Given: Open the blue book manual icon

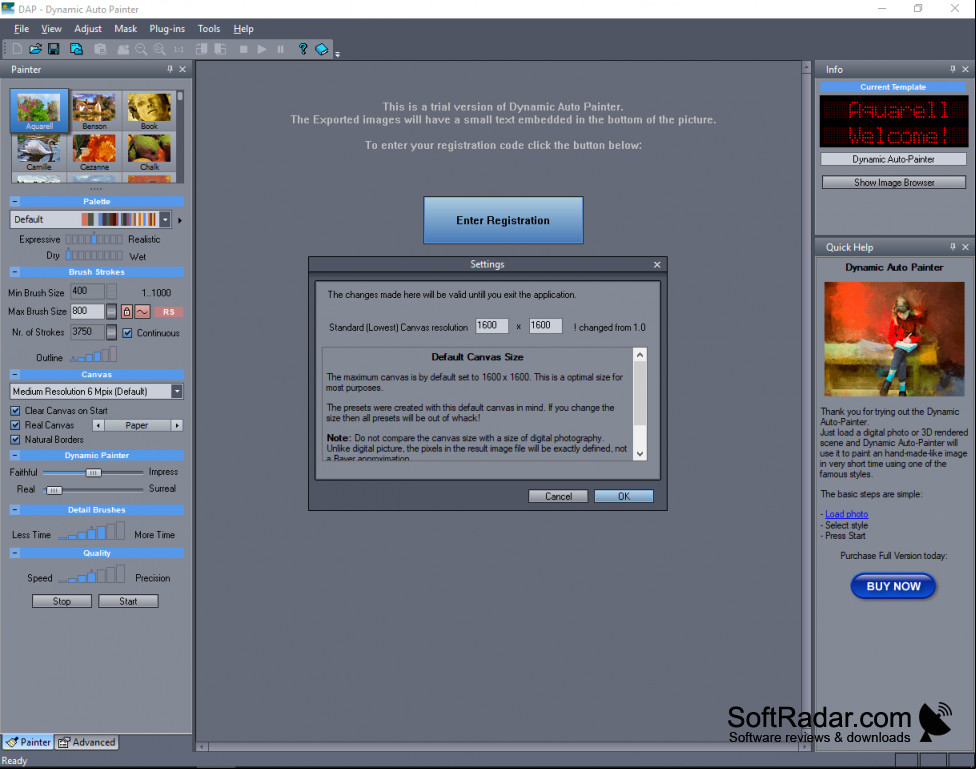Looking at the screenshot, I should coord(322,49).
